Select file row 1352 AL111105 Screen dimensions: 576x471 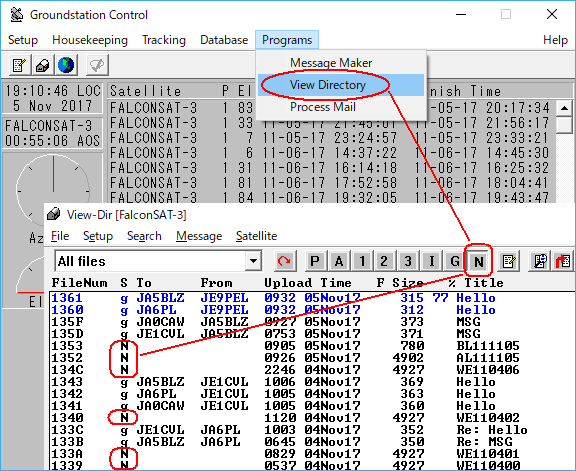(x=312, y=358)
